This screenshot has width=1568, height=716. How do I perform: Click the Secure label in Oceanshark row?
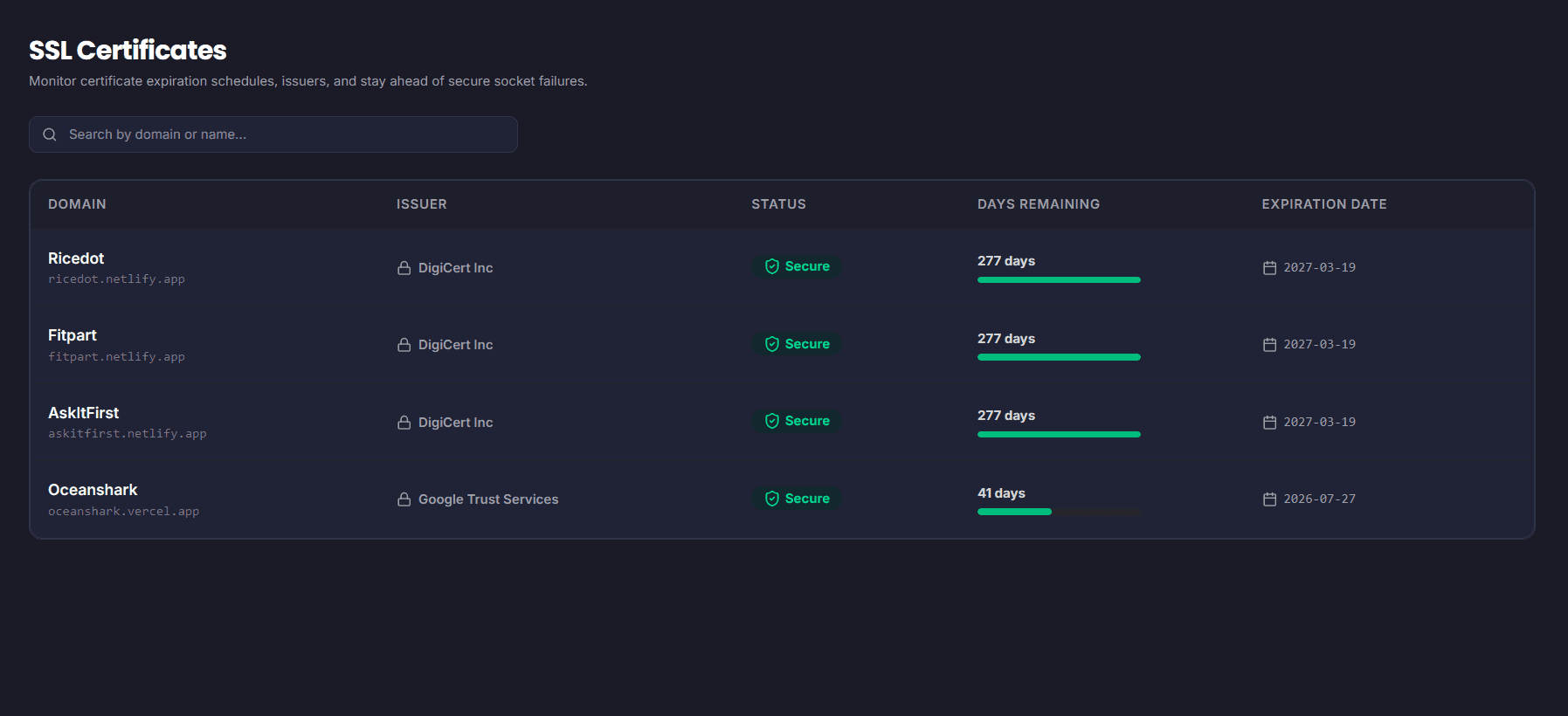(x=807, y=499)
